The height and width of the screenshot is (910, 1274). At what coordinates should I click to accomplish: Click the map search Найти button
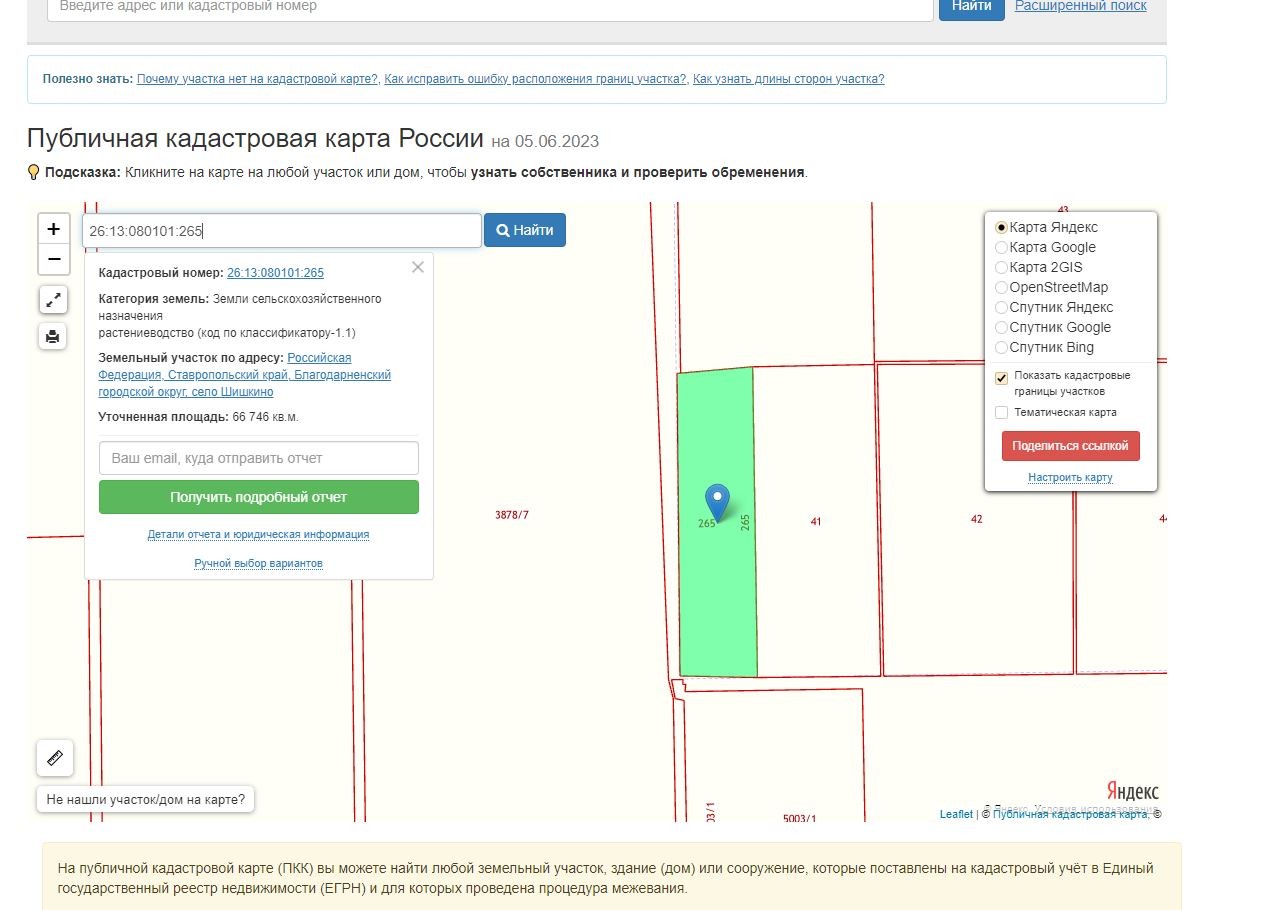[525, 230]
